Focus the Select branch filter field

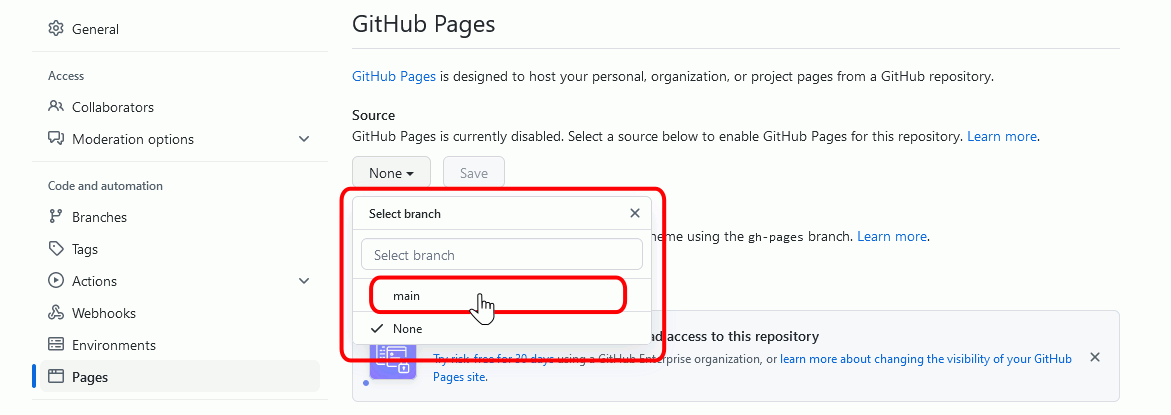(x=502, y=255)
